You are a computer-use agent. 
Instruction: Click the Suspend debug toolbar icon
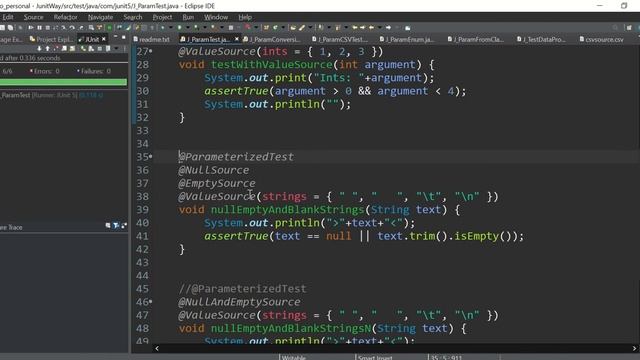pyautogui.click(x=39, y=27)
